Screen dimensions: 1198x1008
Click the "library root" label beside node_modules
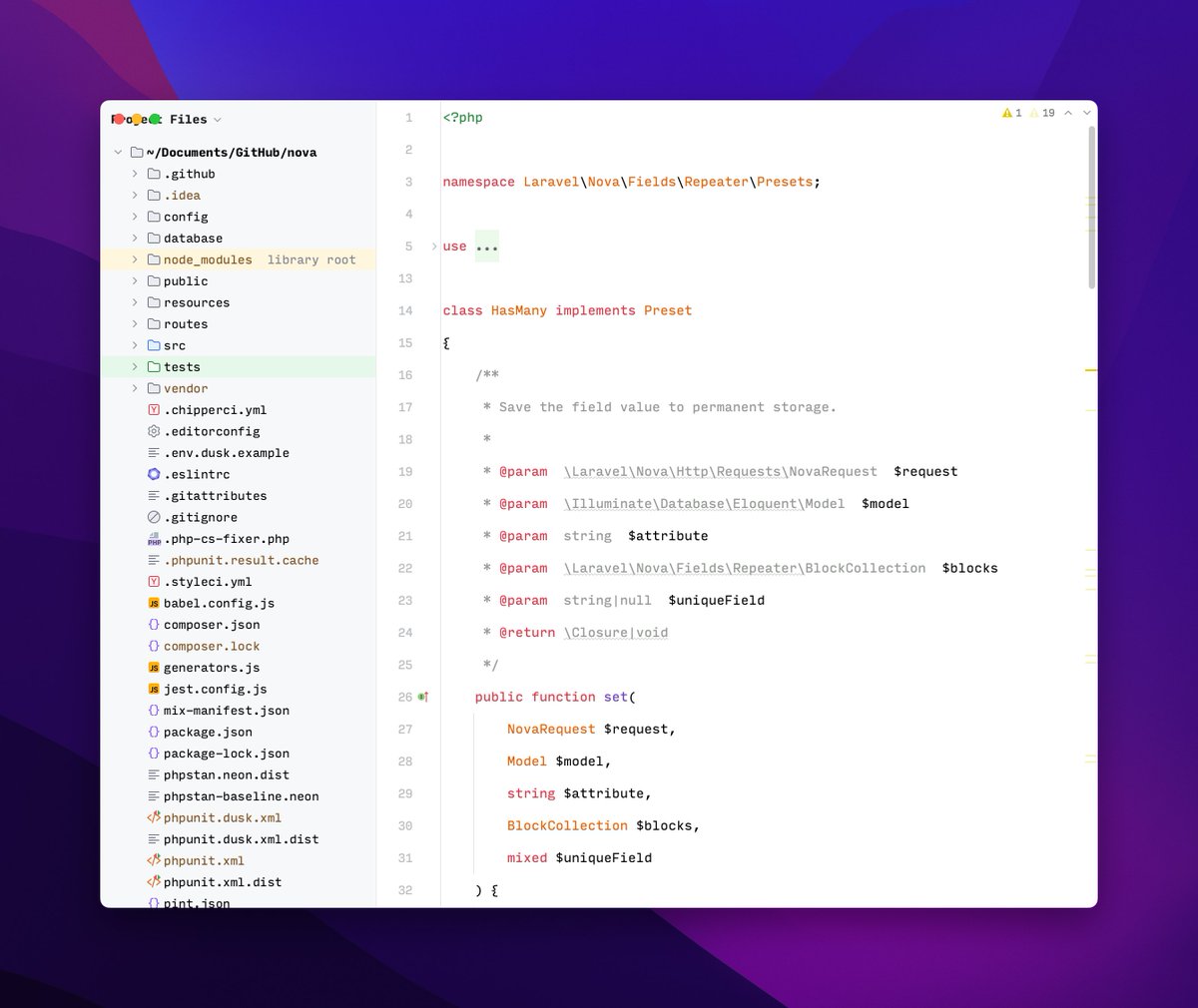311,259
